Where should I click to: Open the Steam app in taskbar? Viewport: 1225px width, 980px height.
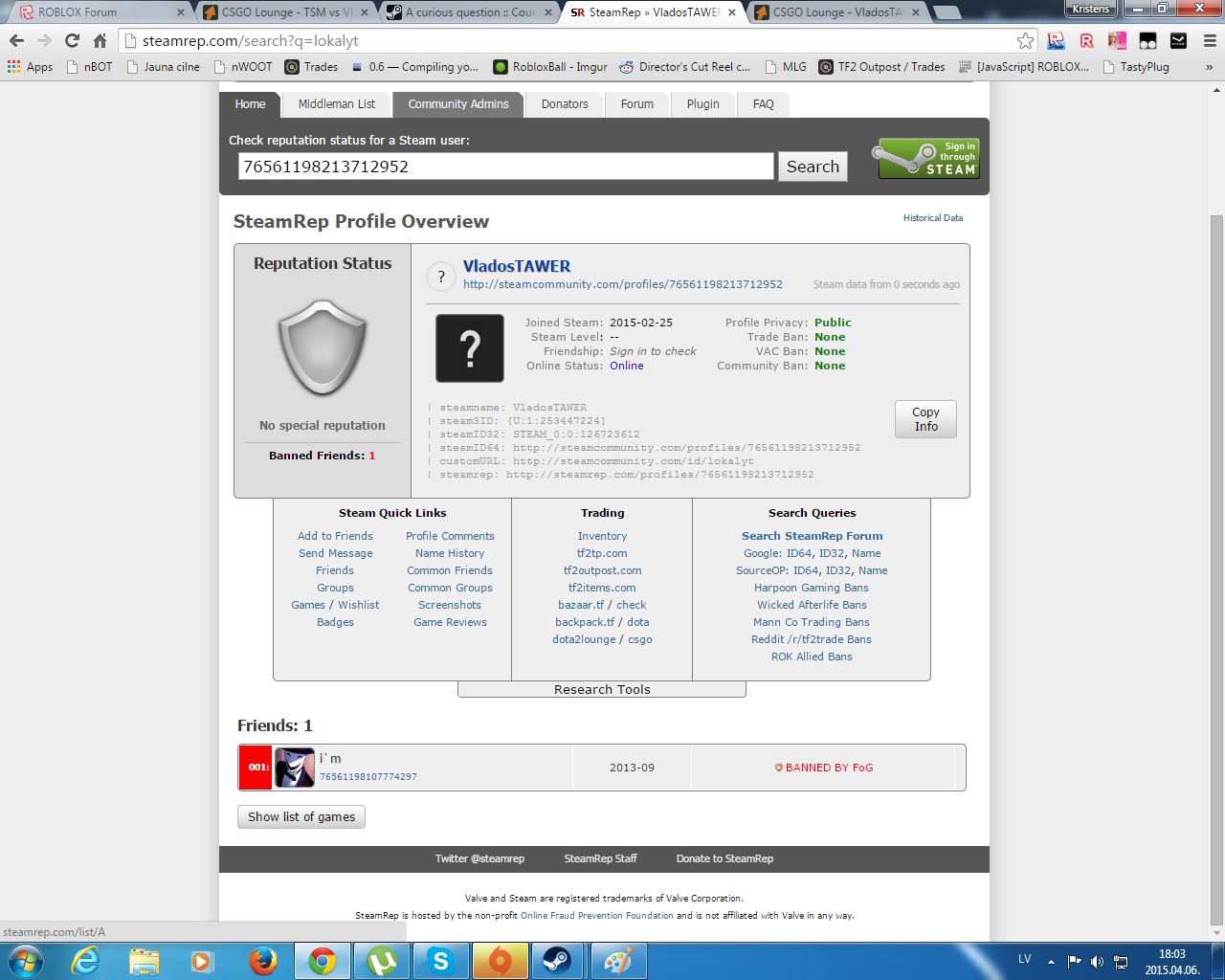click(x=557, y=960)
